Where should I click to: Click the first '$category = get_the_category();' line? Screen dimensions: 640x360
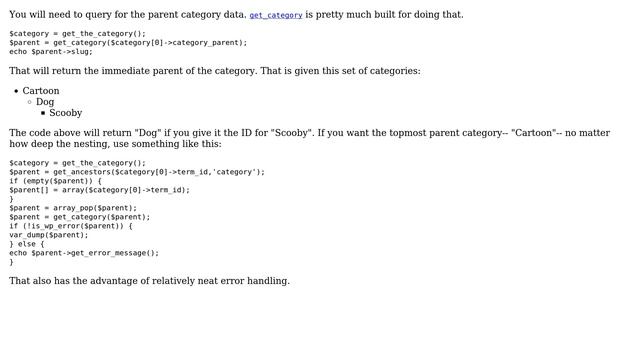coord(78,33)
